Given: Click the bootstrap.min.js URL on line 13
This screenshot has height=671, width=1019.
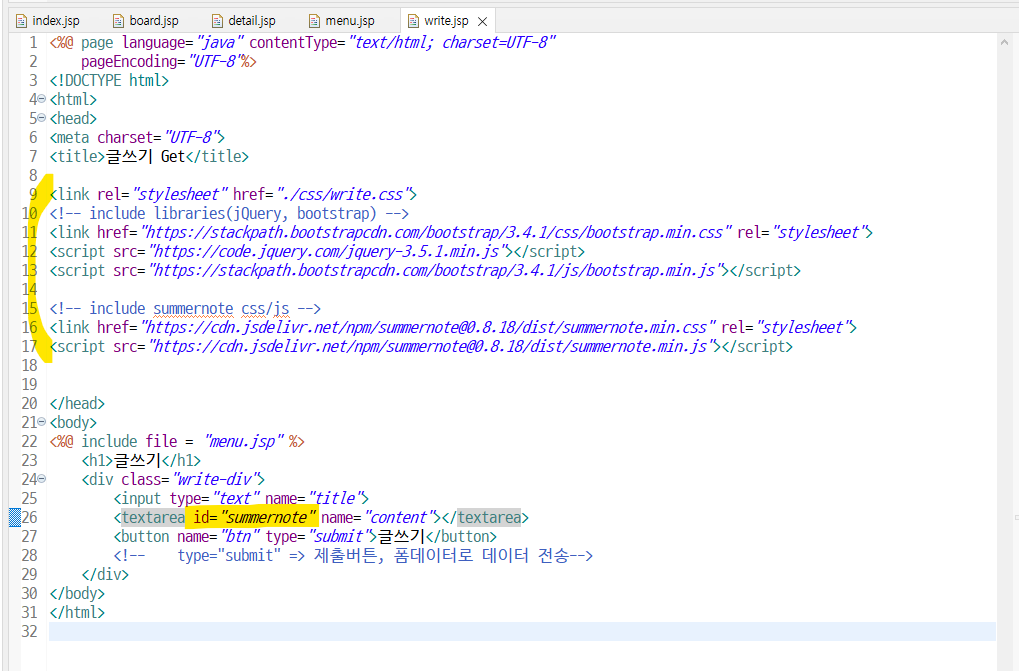Looking at the screenshot, I should [437, 270].
